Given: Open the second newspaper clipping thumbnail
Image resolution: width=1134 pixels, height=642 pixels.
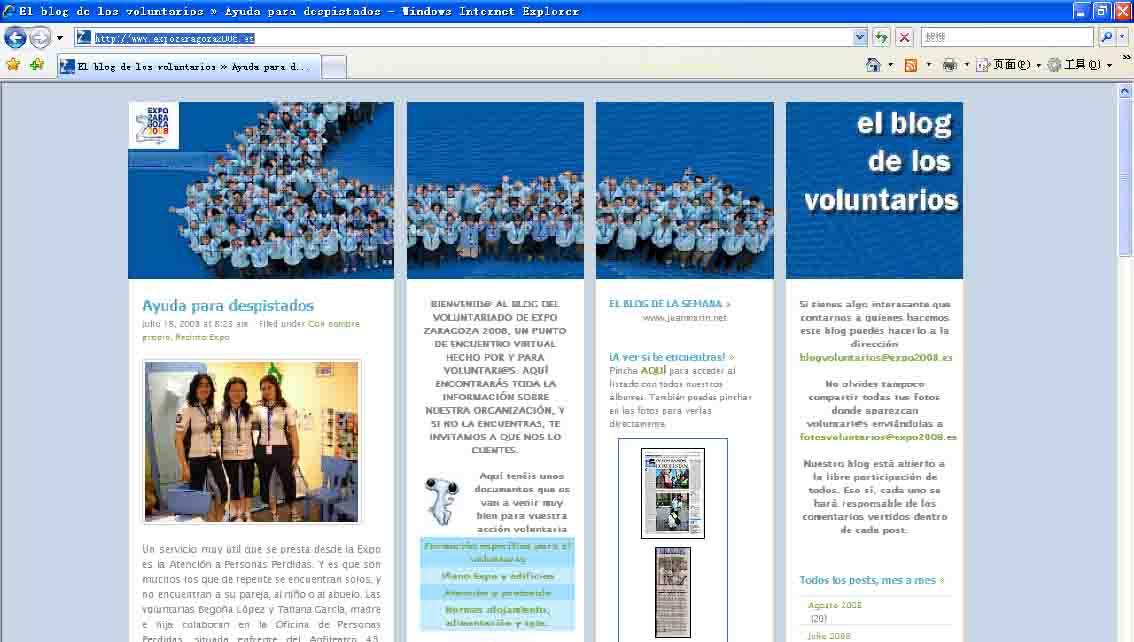Looking at the screenshot, I should tap(673, 592).
